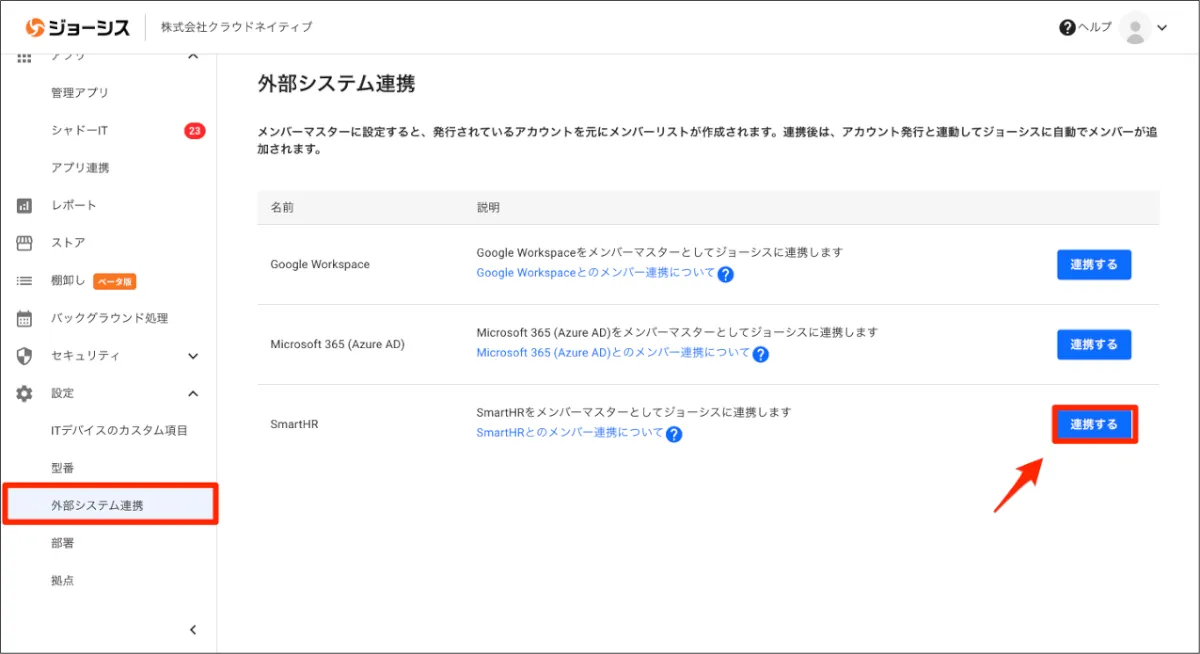Image resolution: width=1200 pixels, height=654 pixels.
Task: Click the ベータ版 orange badge
Action: 115,281
